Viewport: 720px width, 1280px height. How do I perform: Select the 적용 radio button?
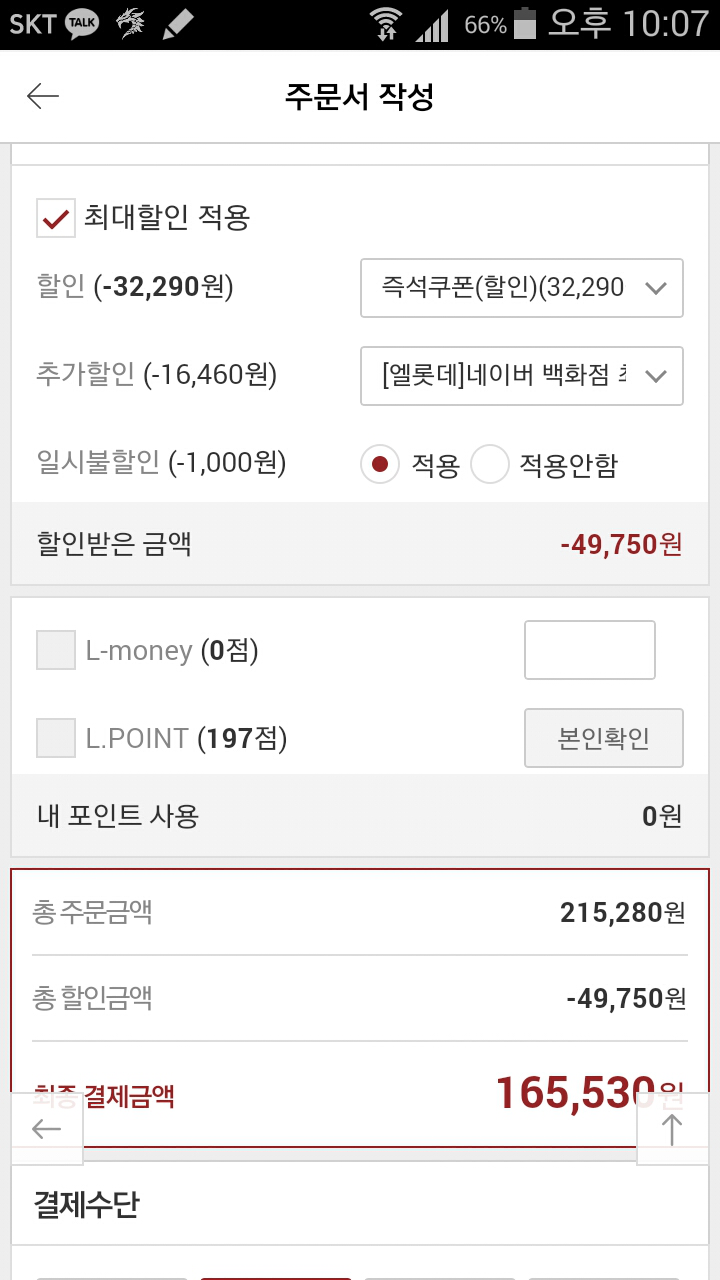pos(380,464)
